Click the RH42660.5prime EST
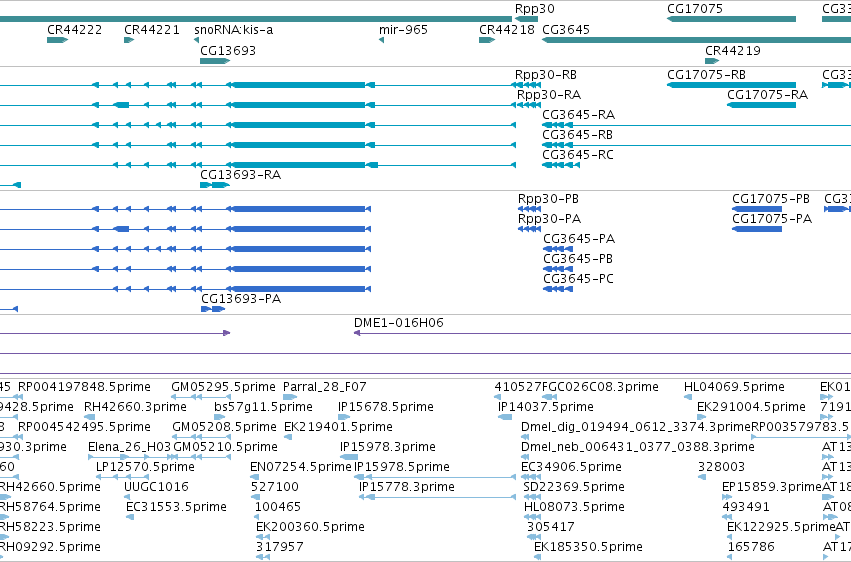 pos(5,497)
